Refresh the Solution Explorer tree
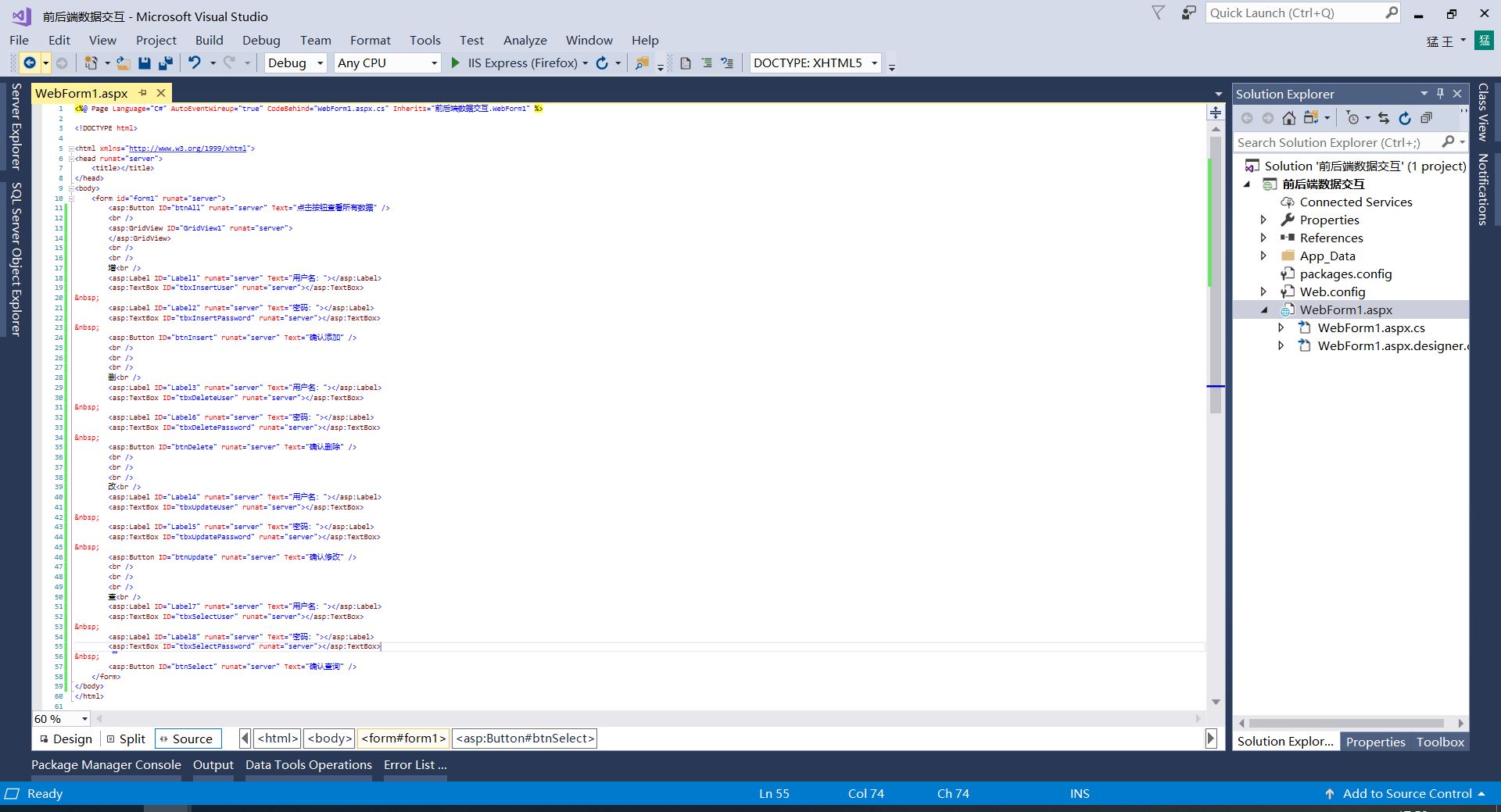The height and width of the screenshot is (812, 1501). pyautogui.click(x=1405, y=118)
